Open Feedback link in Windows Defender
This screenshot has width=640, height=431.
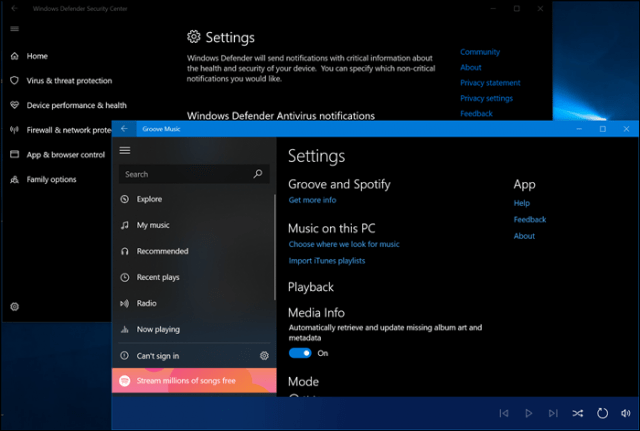[476, 113]
